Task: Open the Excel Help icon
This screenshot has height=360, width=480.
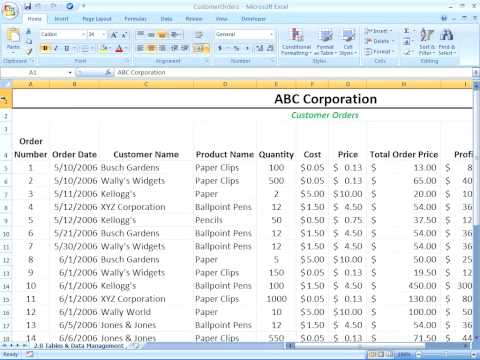Action: click(x=444, y=18)
